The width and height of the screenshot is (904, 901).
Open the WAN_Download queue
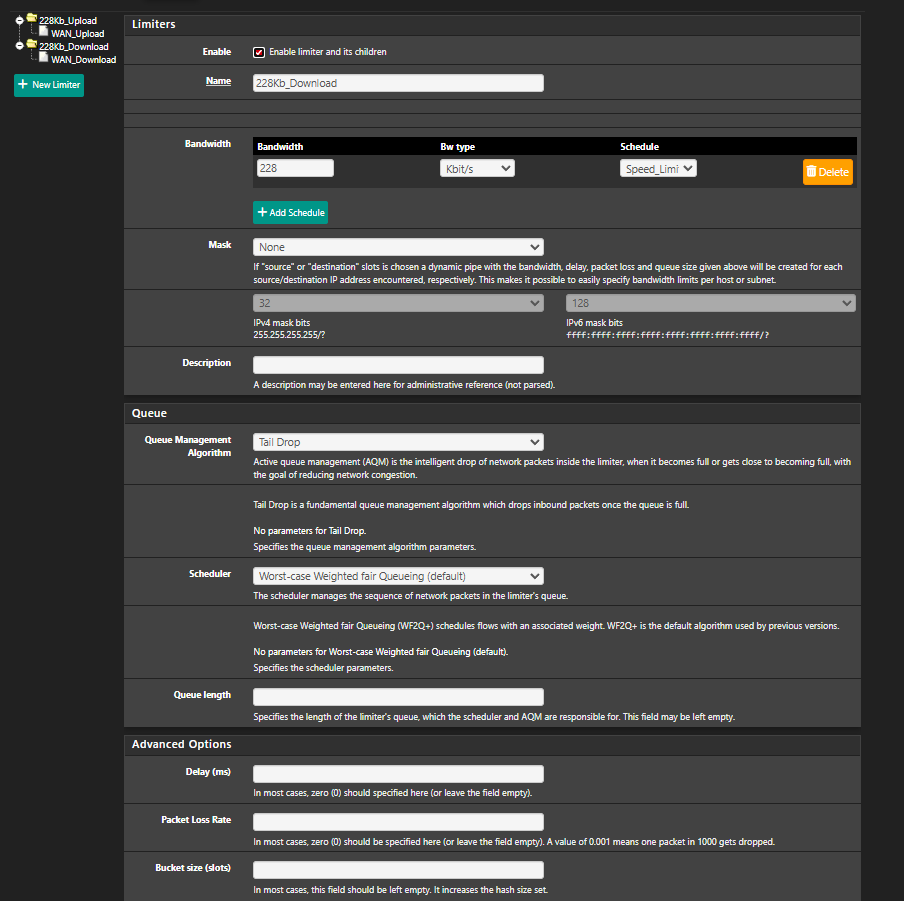(x=84, y=60)
